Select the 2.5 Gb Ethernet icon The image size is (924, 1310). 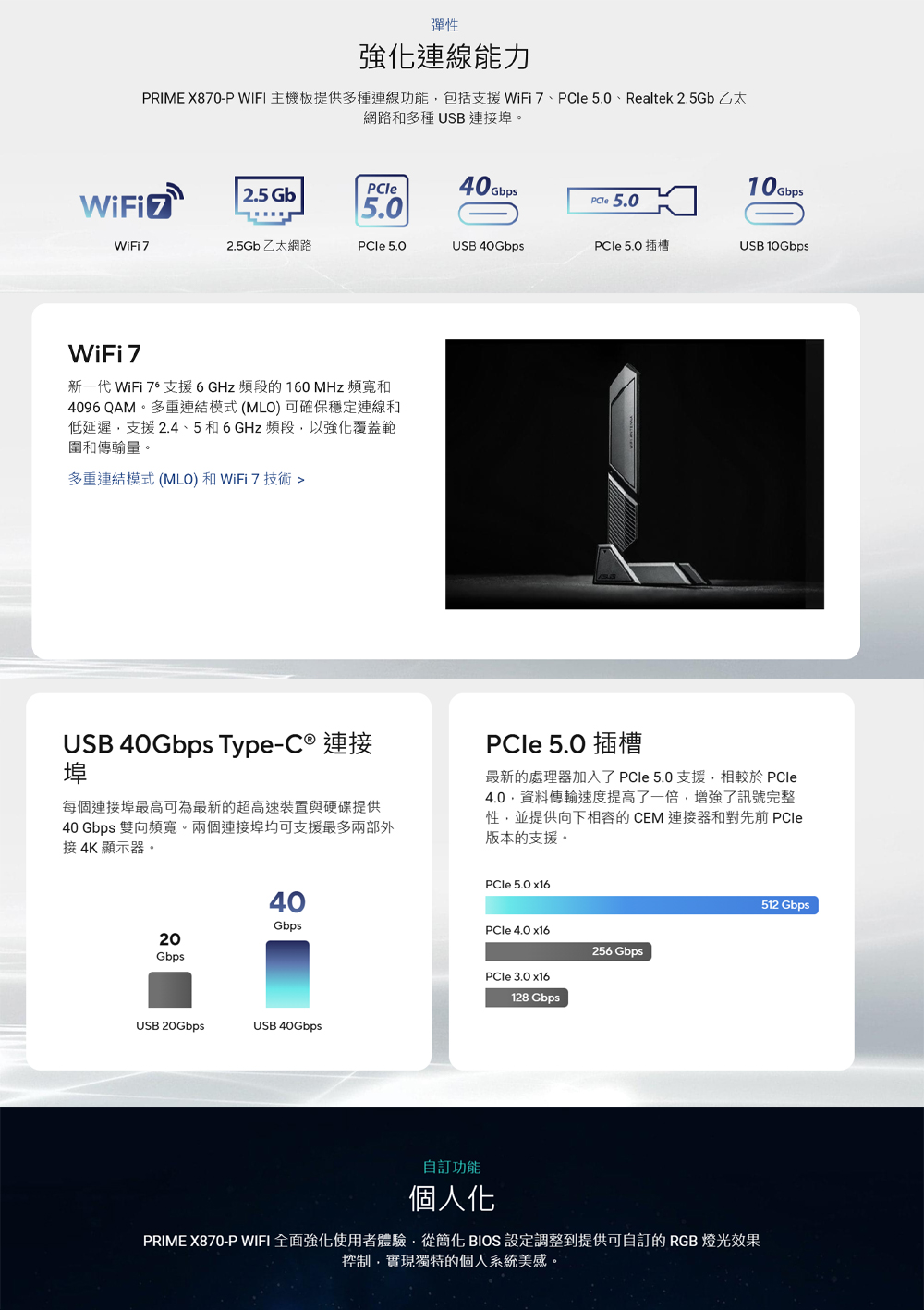[269, 201]
